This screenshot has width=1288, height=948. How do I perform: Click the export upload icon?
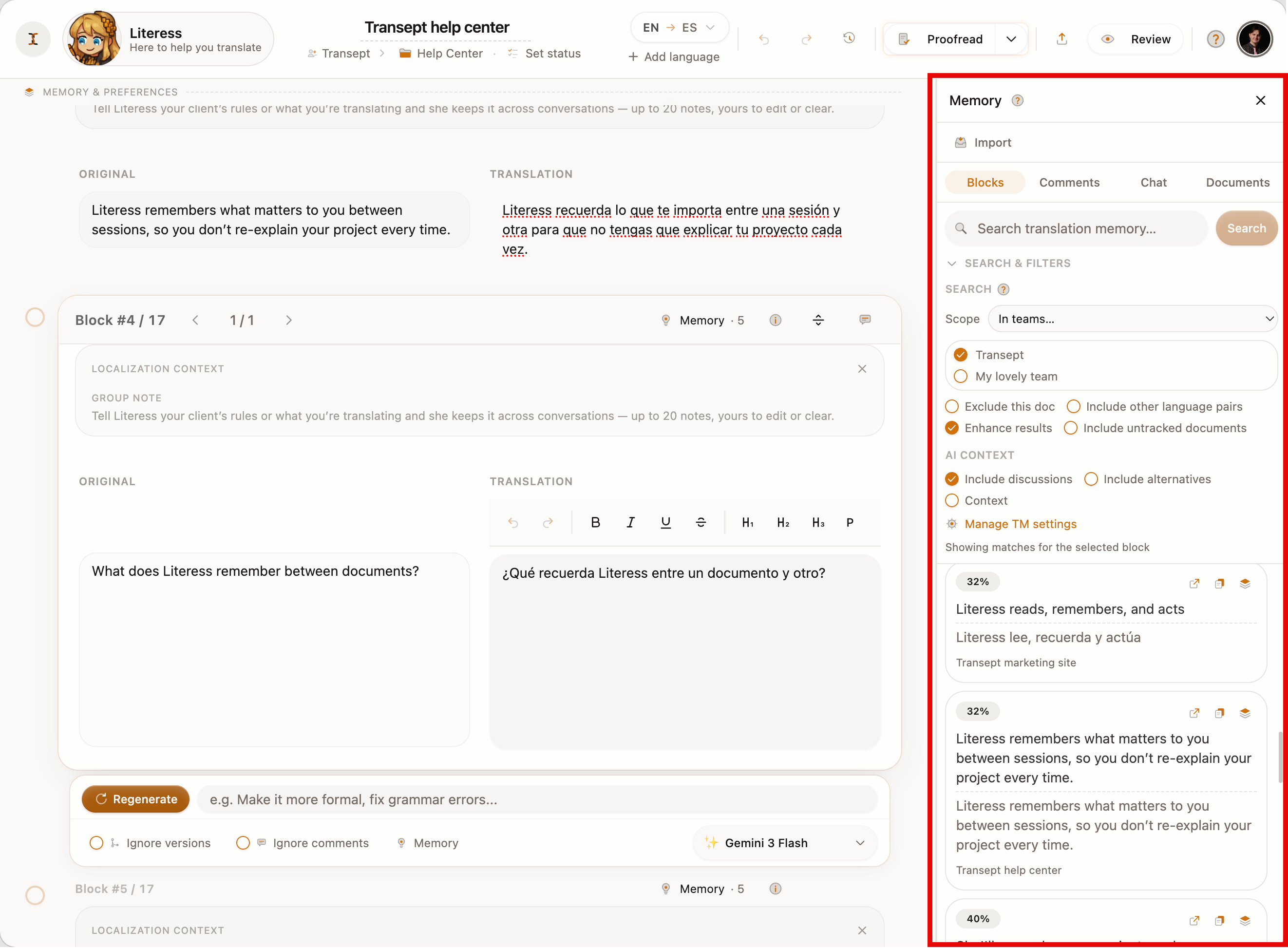pos(1062,38)
